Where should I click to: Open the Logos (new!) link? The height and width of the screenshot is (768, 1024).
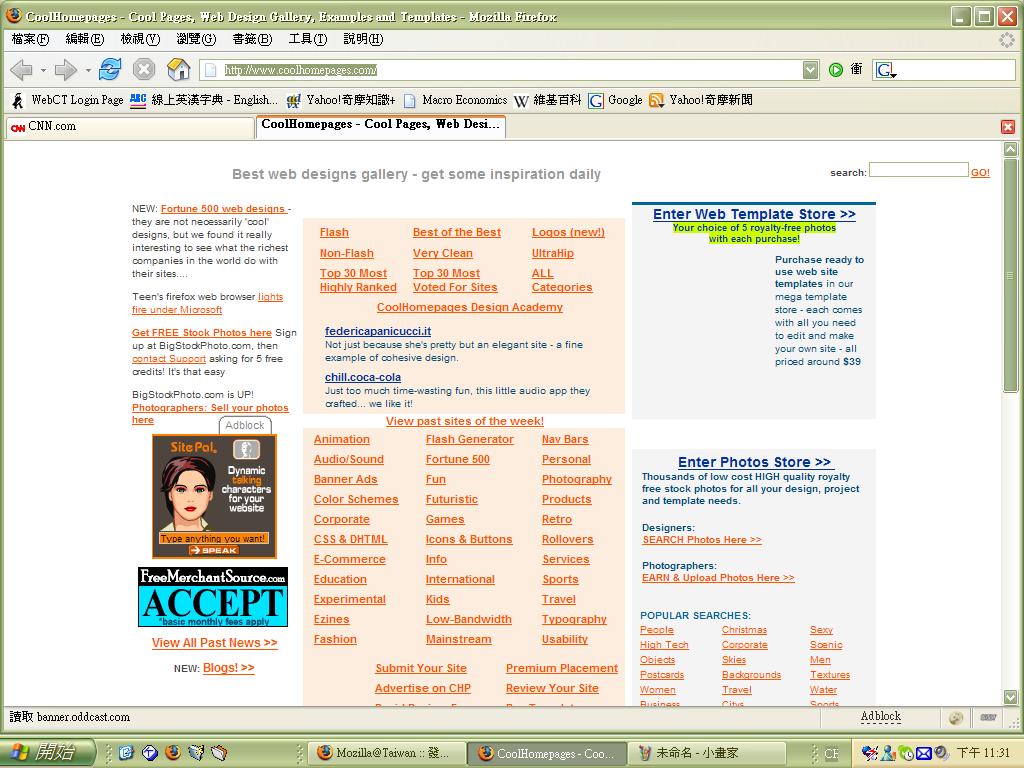[568, 232]
